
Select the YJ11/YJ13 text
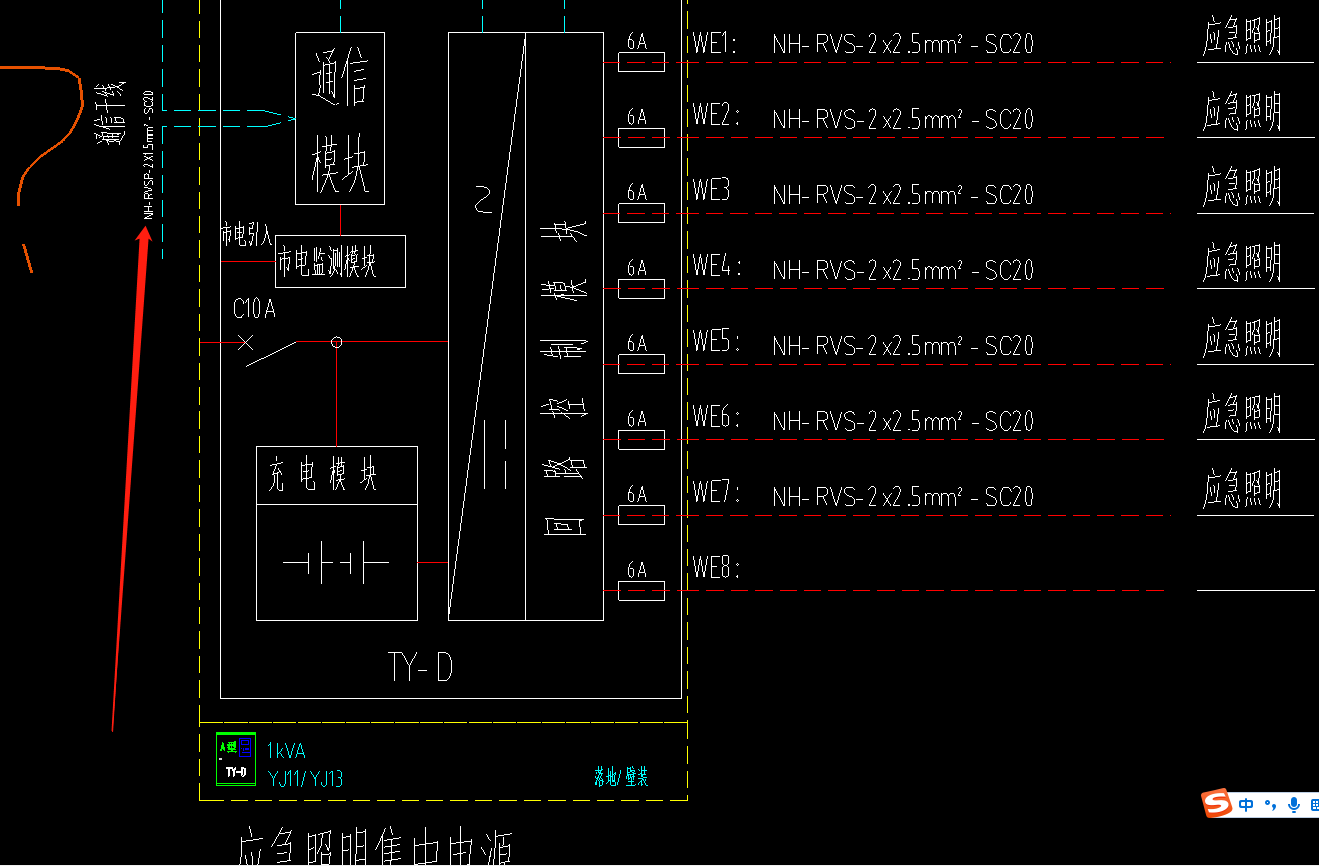(x=305, y=778)
